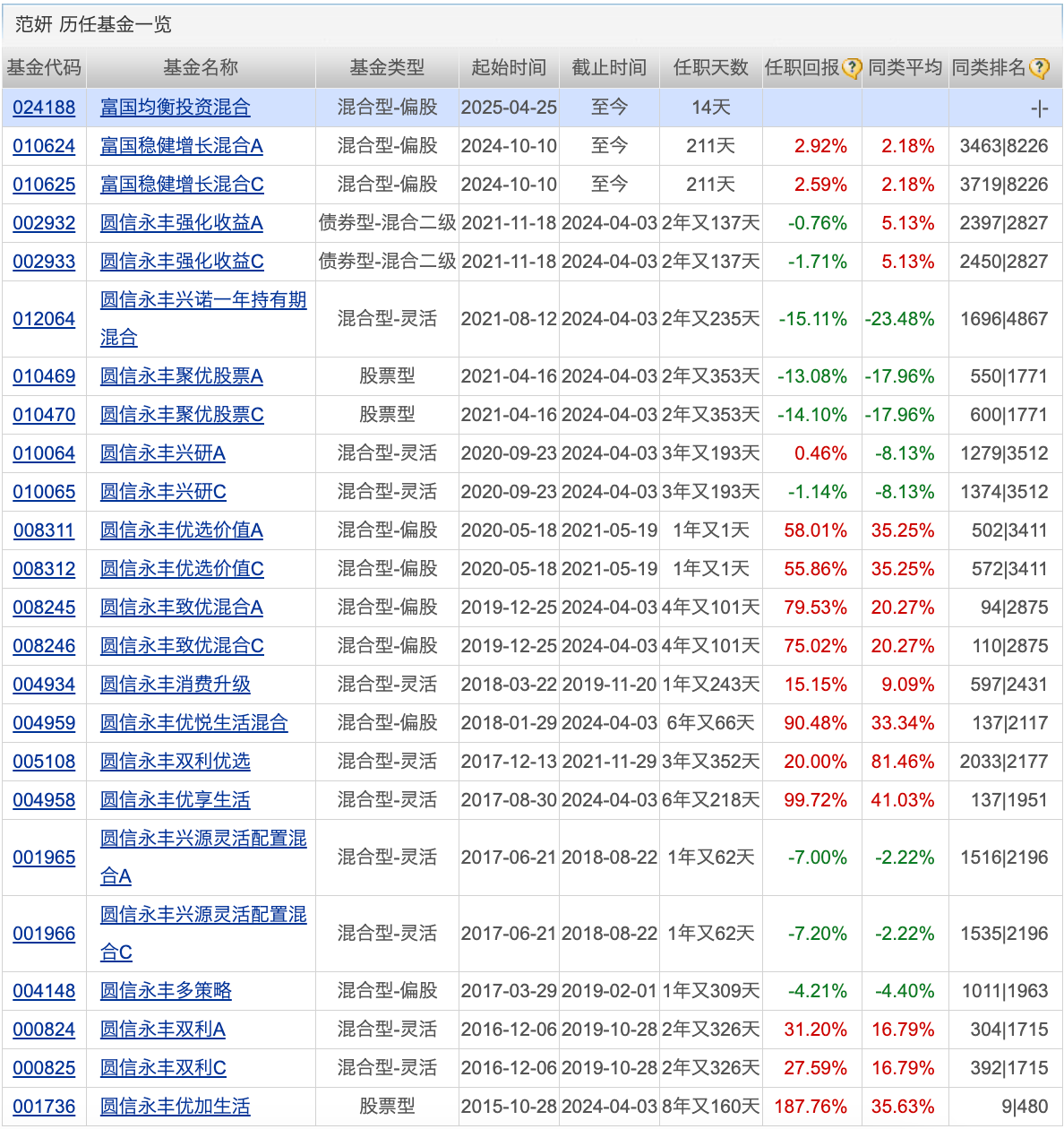Viewport: 1064px width, 1129px height.
Task: Open fund code 024188 link
Action: 44,108
